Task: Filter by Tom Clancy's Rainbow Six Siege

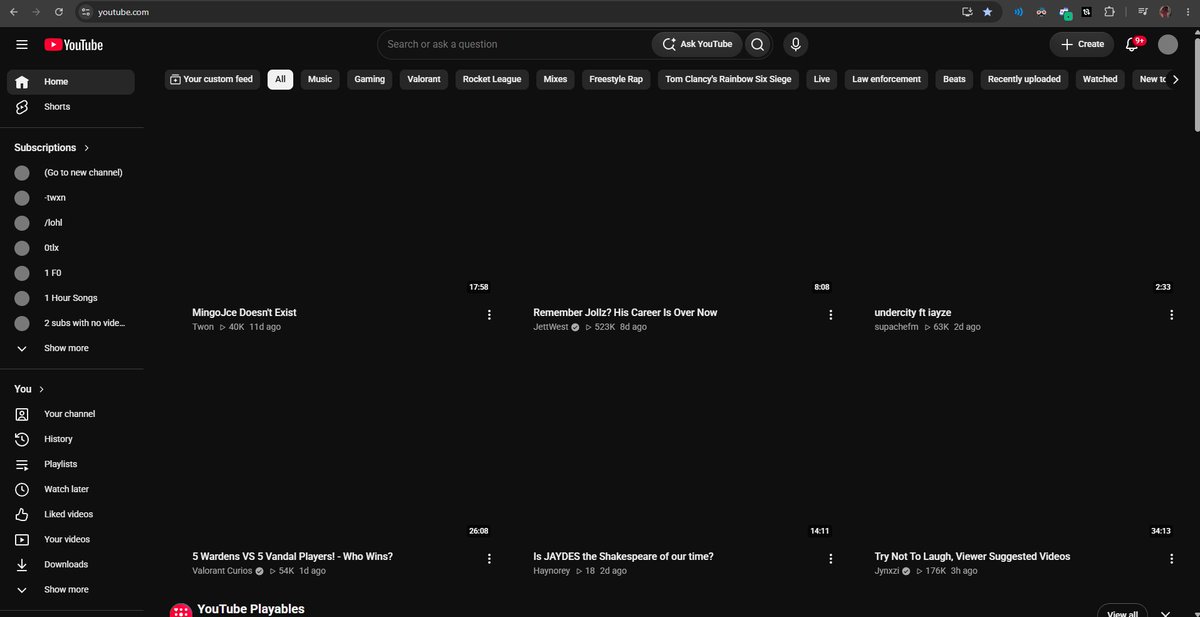Action: [x=728, y=79]
